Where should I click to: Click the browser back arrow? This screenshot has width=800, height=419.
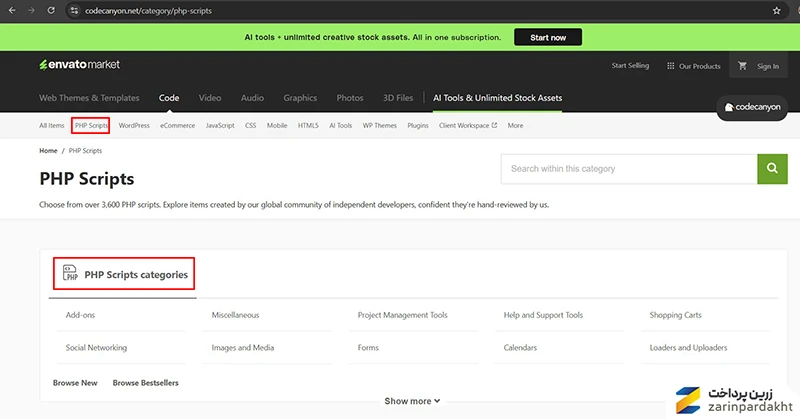click(12, 10)
